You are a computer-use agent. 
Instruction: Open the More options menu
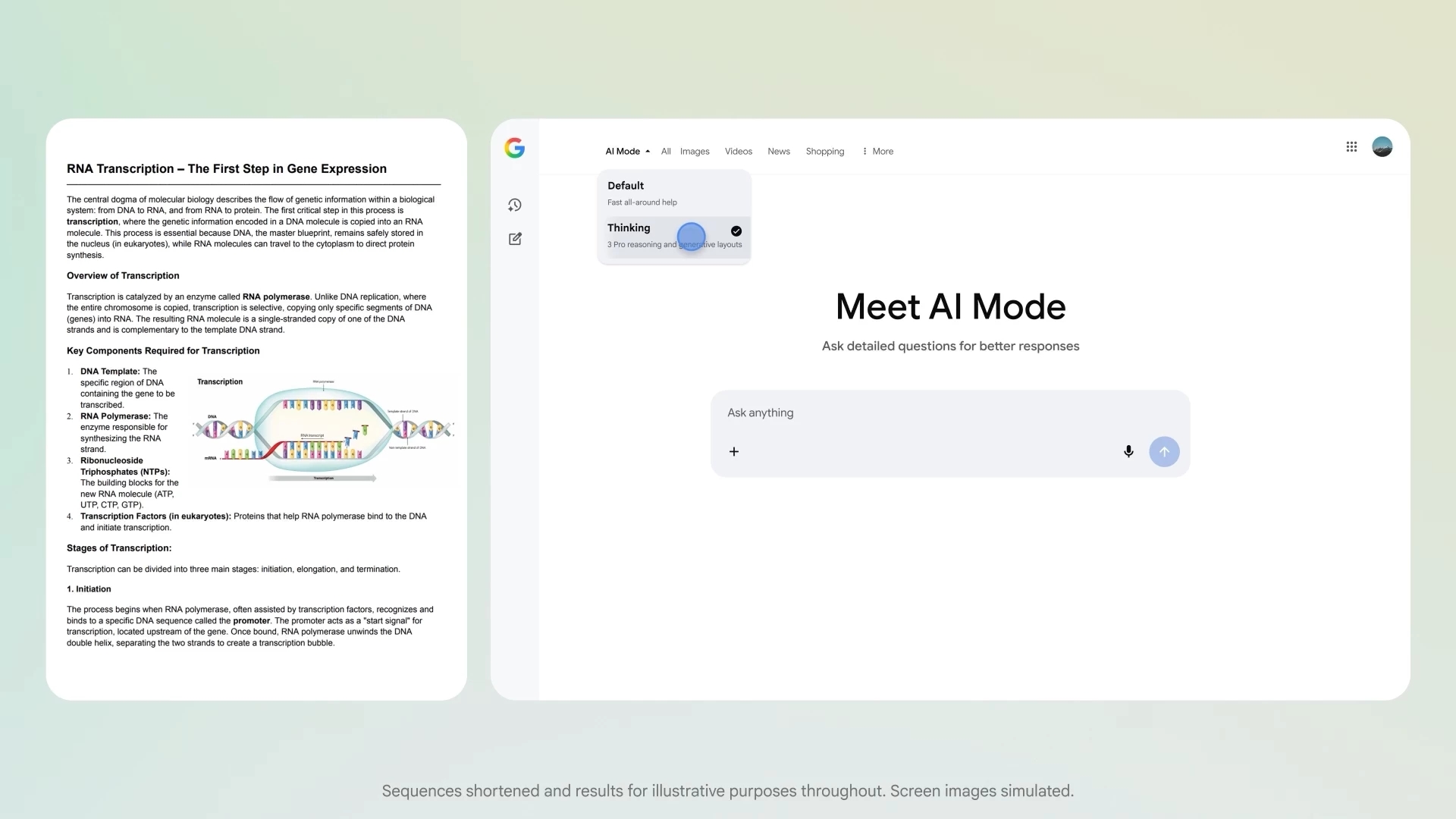click(877, 151)
